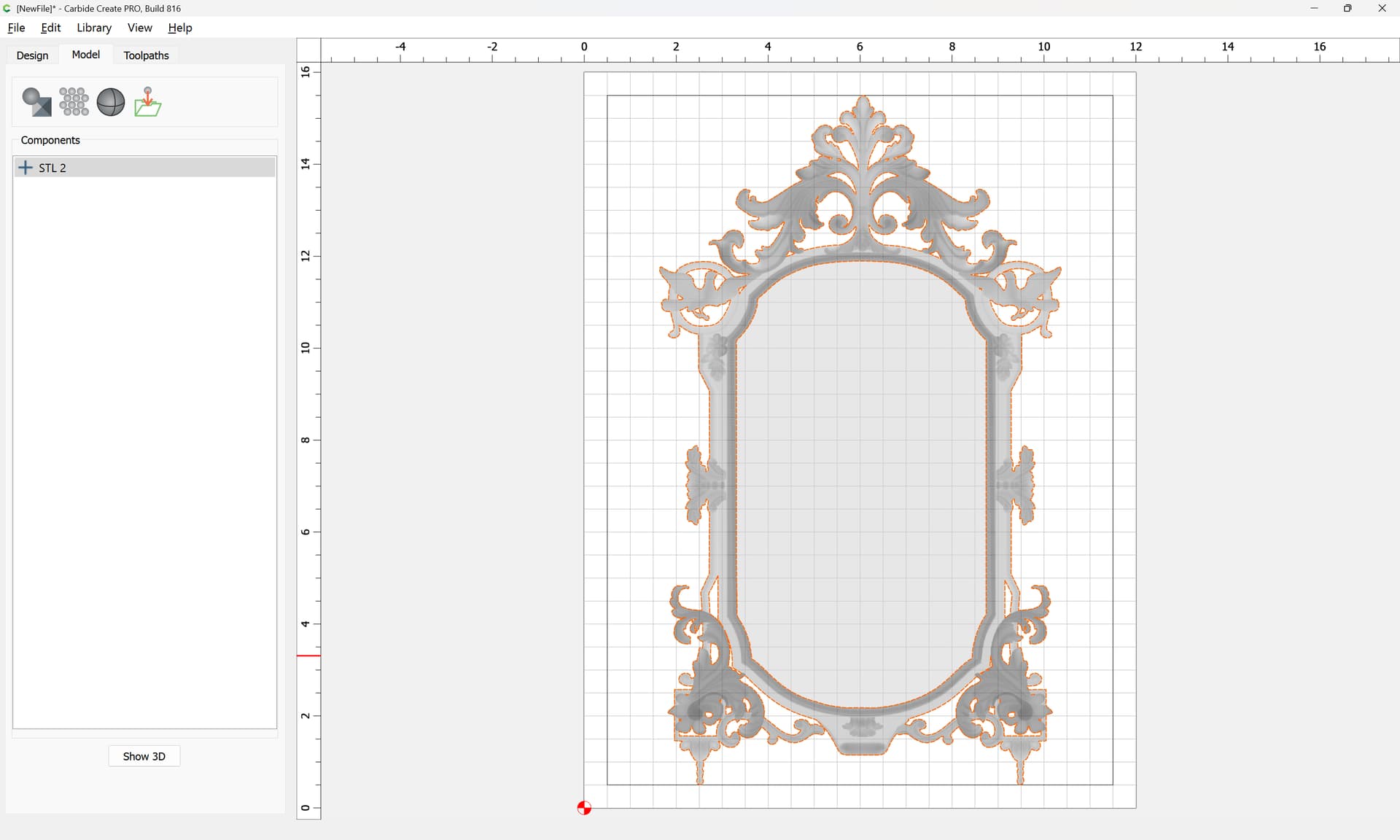Open the Help menu
The height and width of the screenshot is (840, 1400).
pos(180,28)
